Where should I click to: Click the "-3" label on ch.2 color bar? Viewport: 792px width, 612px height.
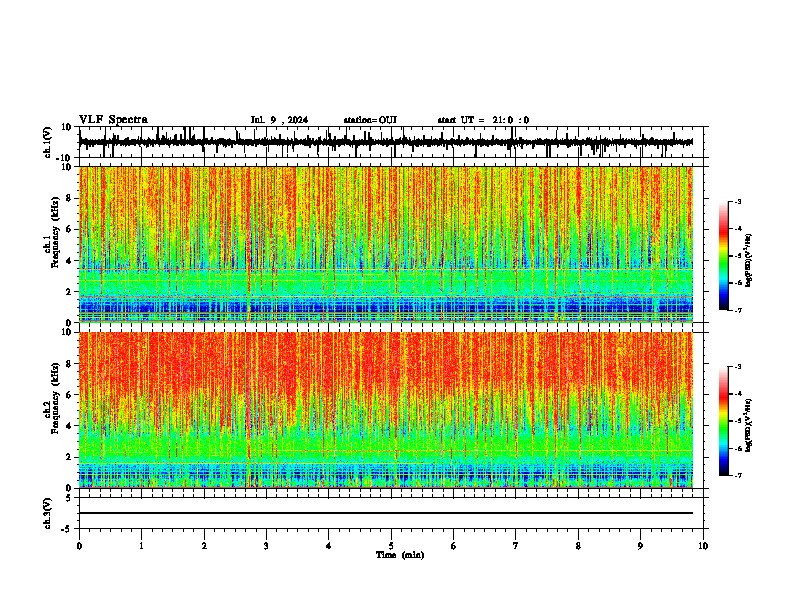tap(737, 367)
